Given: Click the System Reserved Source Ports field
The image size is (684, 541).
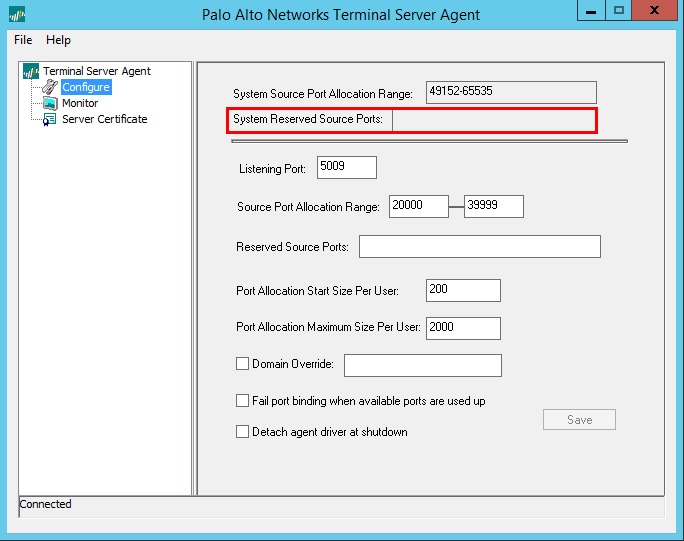Looking at the screenshot, I should tap(493, 120).
